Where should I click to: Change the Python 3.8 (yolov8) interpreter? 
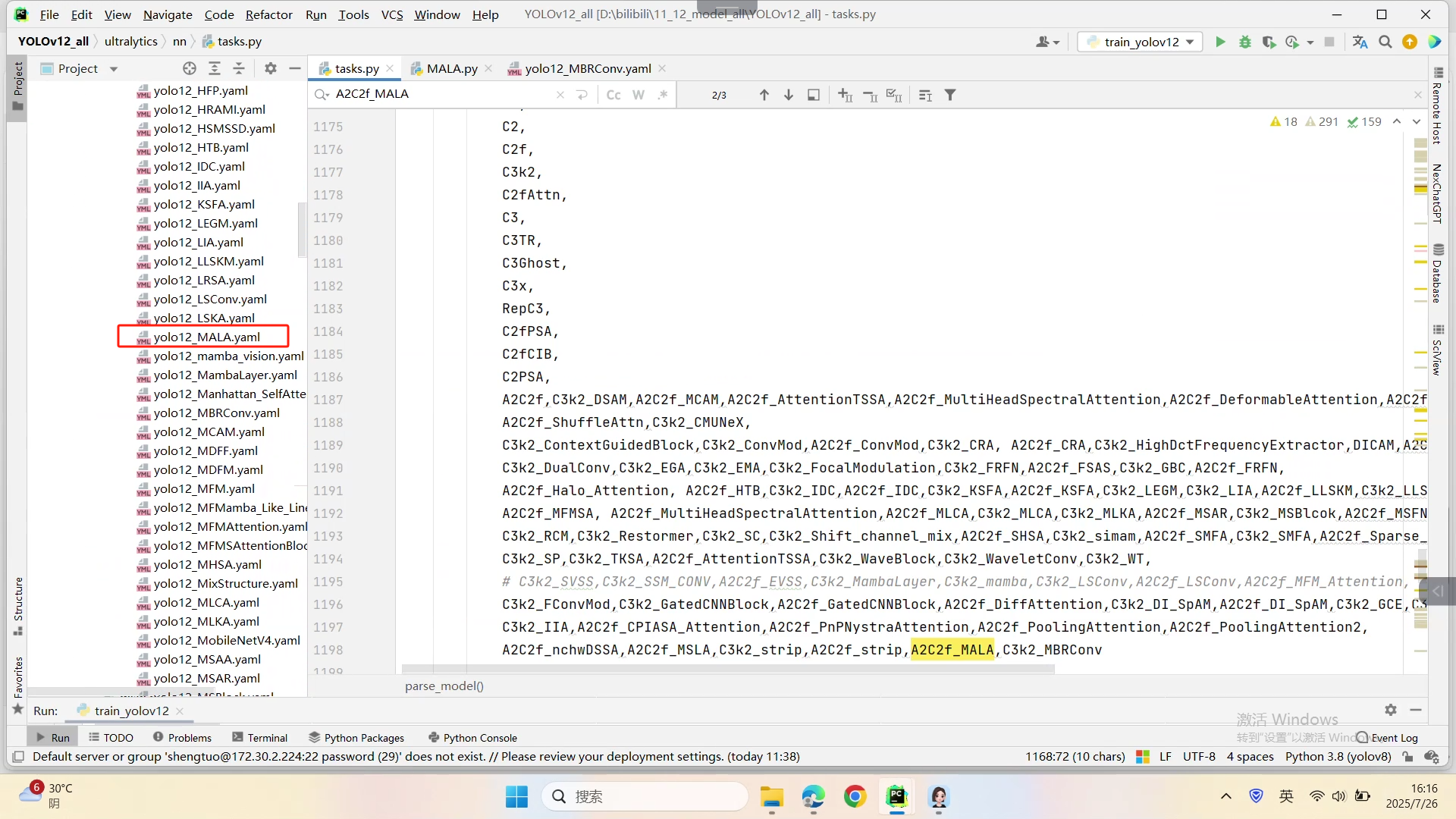[1338, 756]
